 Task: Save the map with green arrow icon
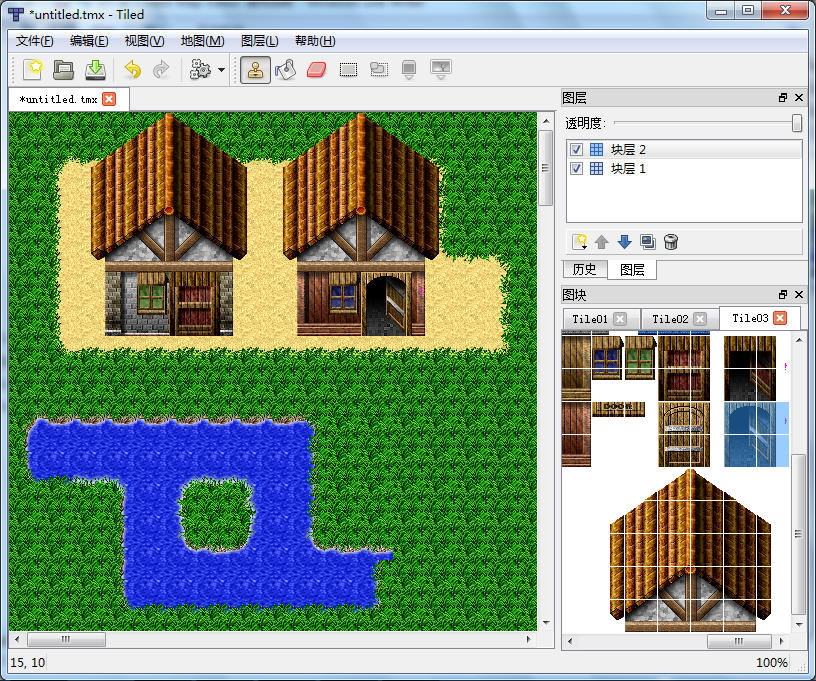(x=95, y=69)
